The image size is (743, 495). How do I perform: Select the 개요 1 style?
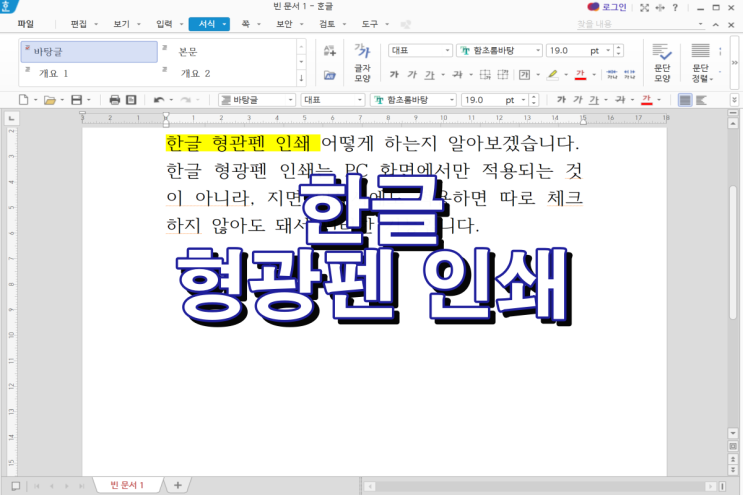[x=54, y=73]
